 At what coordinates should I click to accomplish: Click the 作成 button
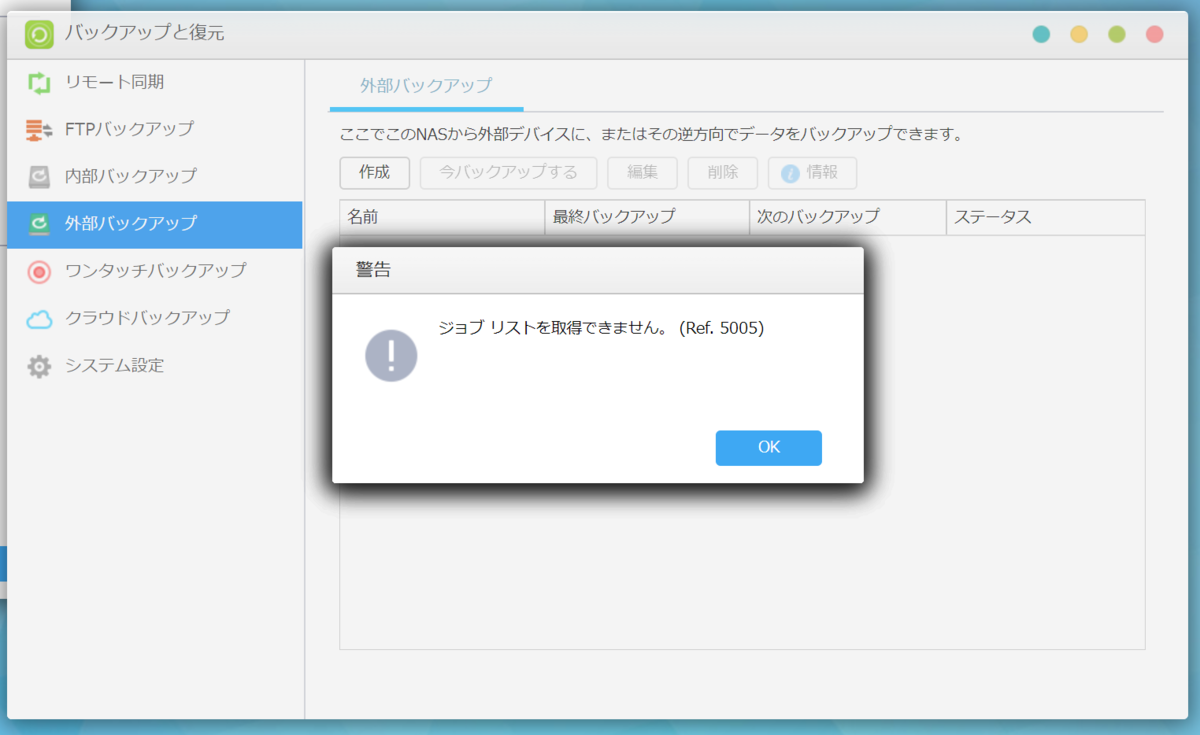click(x=374, y=172)
